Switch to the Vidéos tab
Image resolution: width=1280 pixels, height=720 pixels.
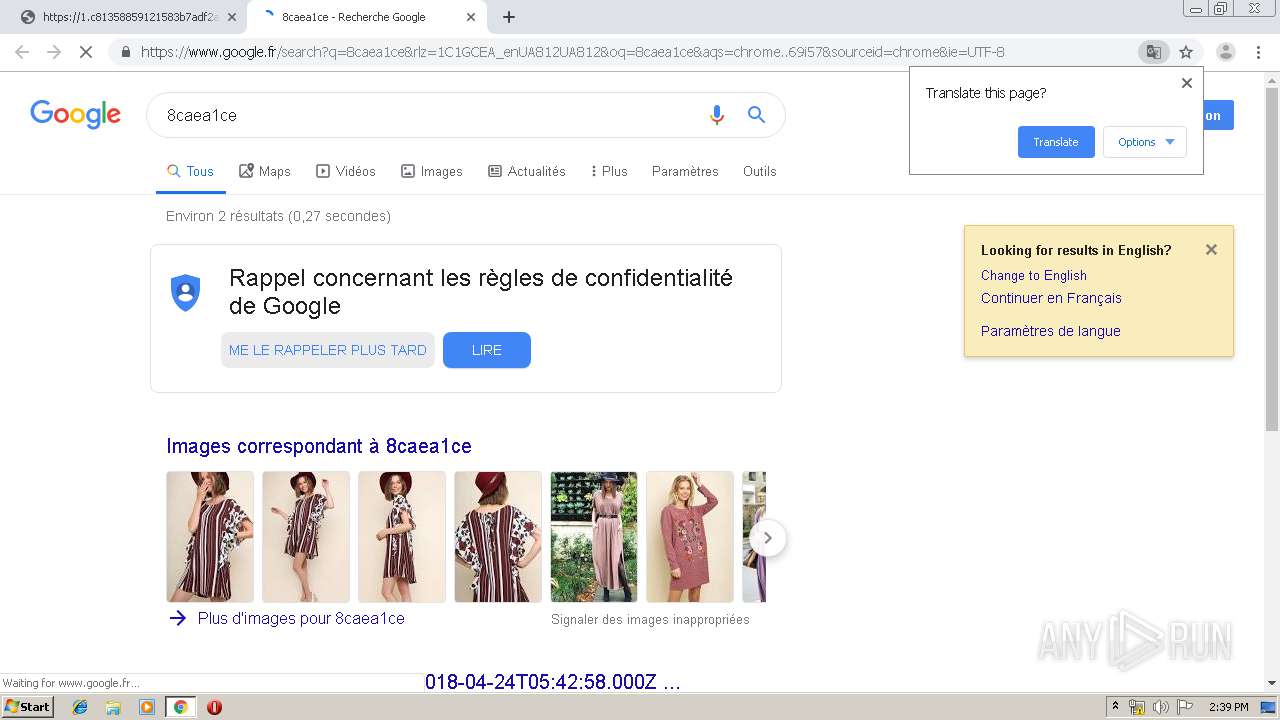[346, 171]
